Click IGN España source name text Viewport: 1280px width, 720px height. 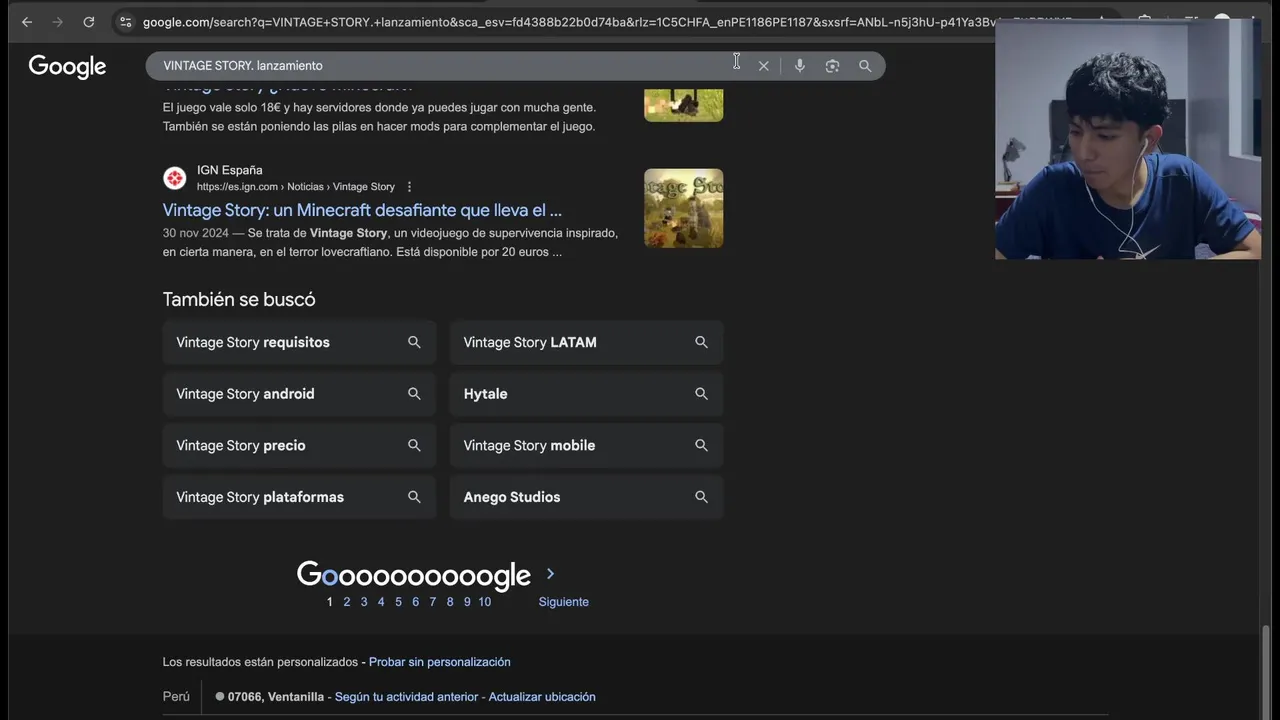tap(230, 170)
